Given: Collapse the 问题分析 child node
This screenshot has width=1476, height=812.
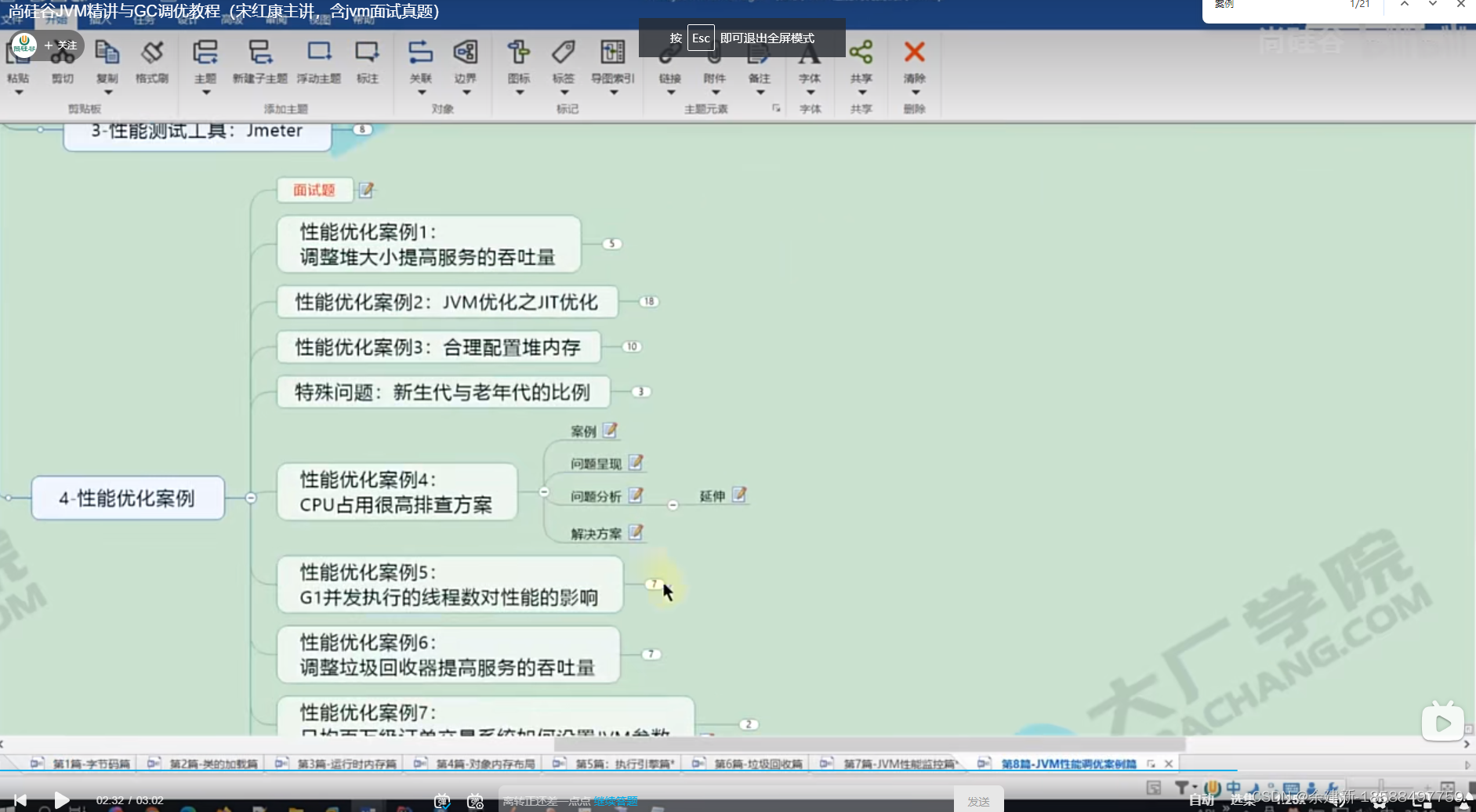Looking at the screenshot, I should coord(673,506).
